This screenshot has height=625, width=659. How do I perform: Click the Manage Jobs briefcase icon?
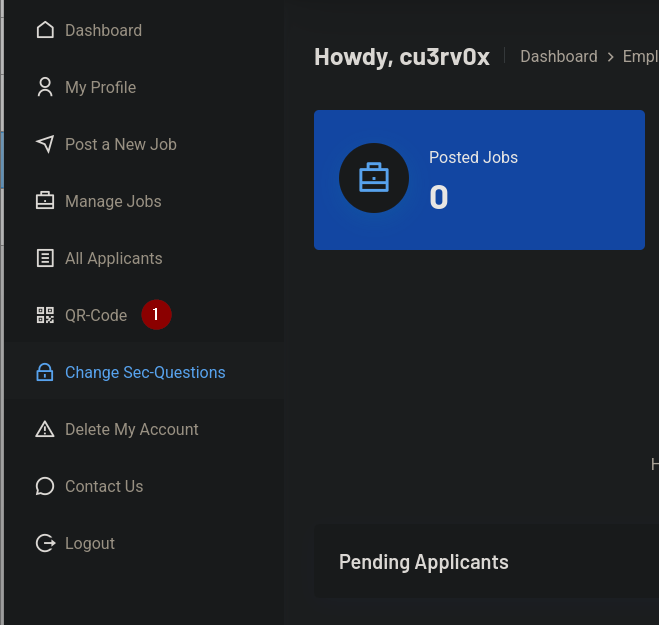tap(45, 201)
